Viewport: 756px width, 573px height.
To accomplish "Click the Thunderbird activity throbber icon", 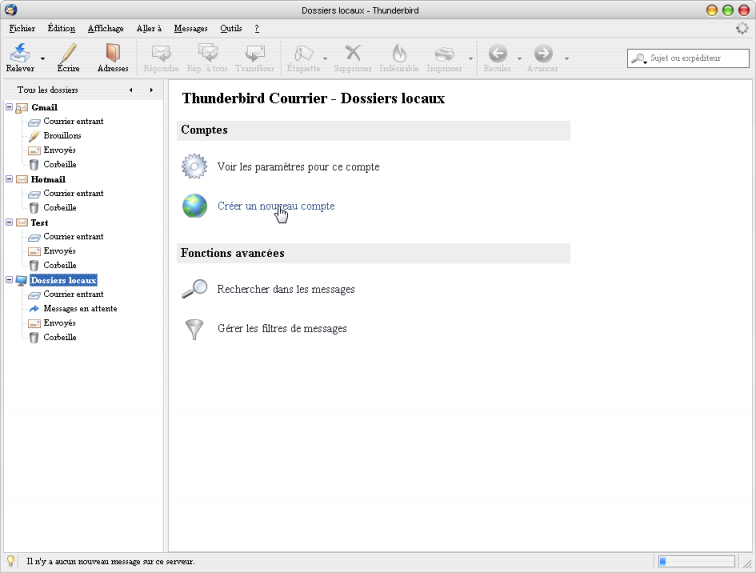I will tap(742, 28).
